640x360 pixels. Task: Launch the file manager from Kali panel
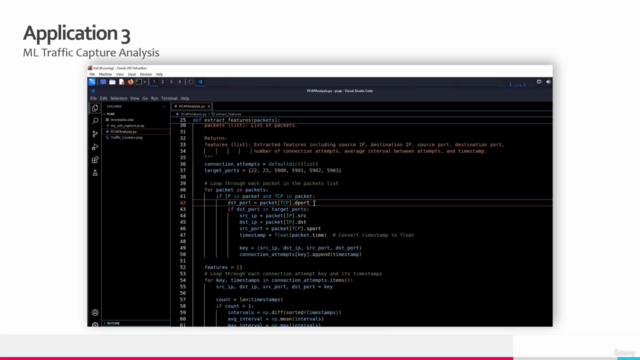pyautogui.click(x=112, y=82)
